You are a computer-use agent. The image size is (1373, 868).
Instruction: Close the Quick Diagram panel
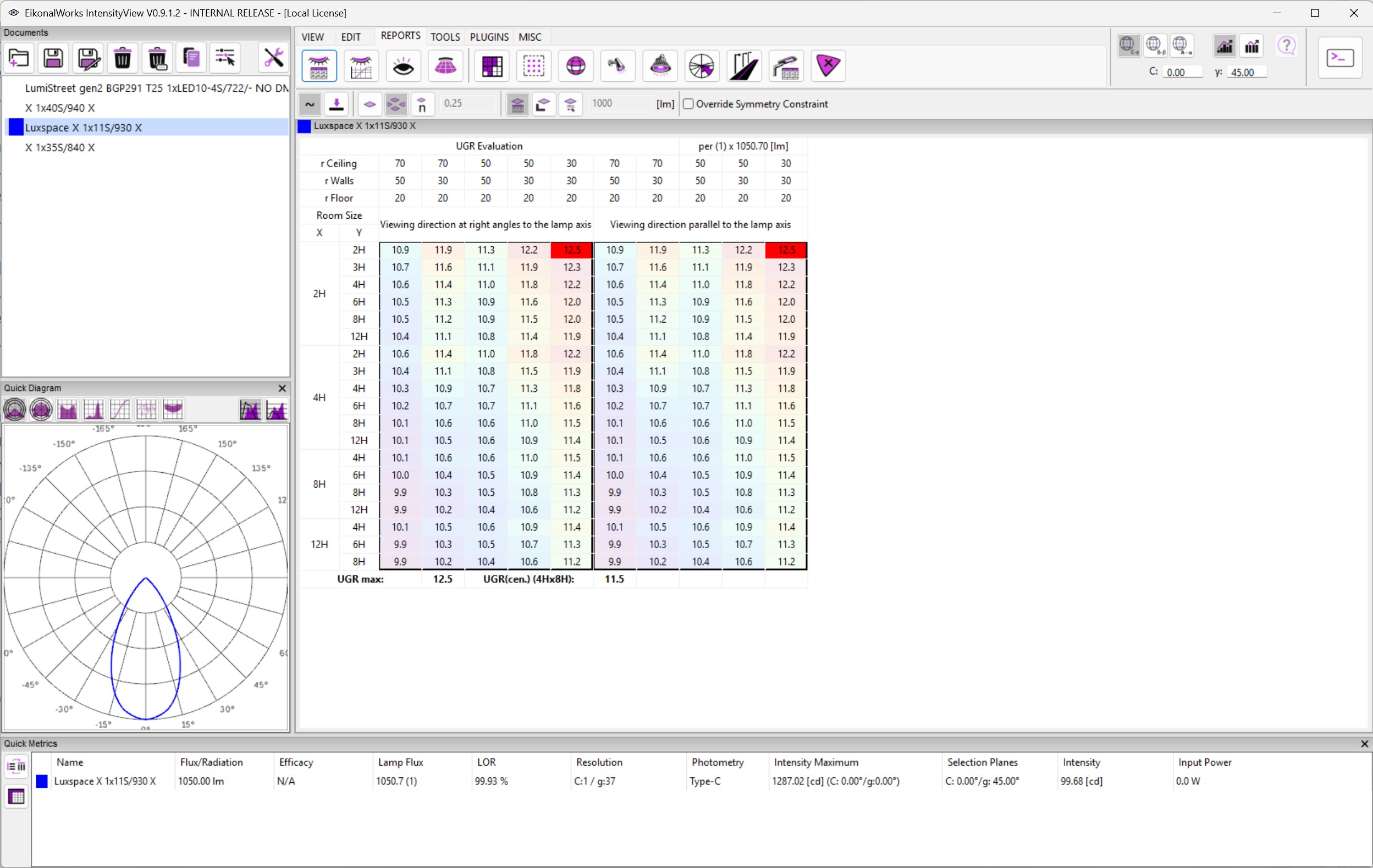coord(282,389)
